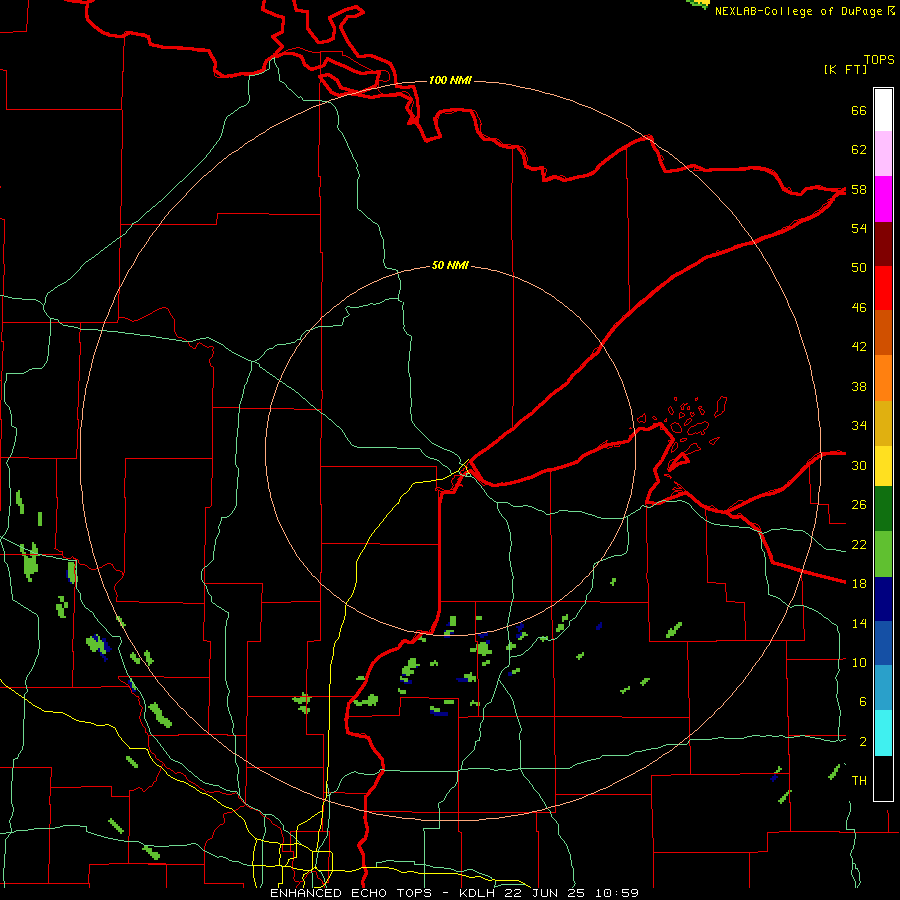Click the '42' scale value
900x900 pixels.
point(859,347)
